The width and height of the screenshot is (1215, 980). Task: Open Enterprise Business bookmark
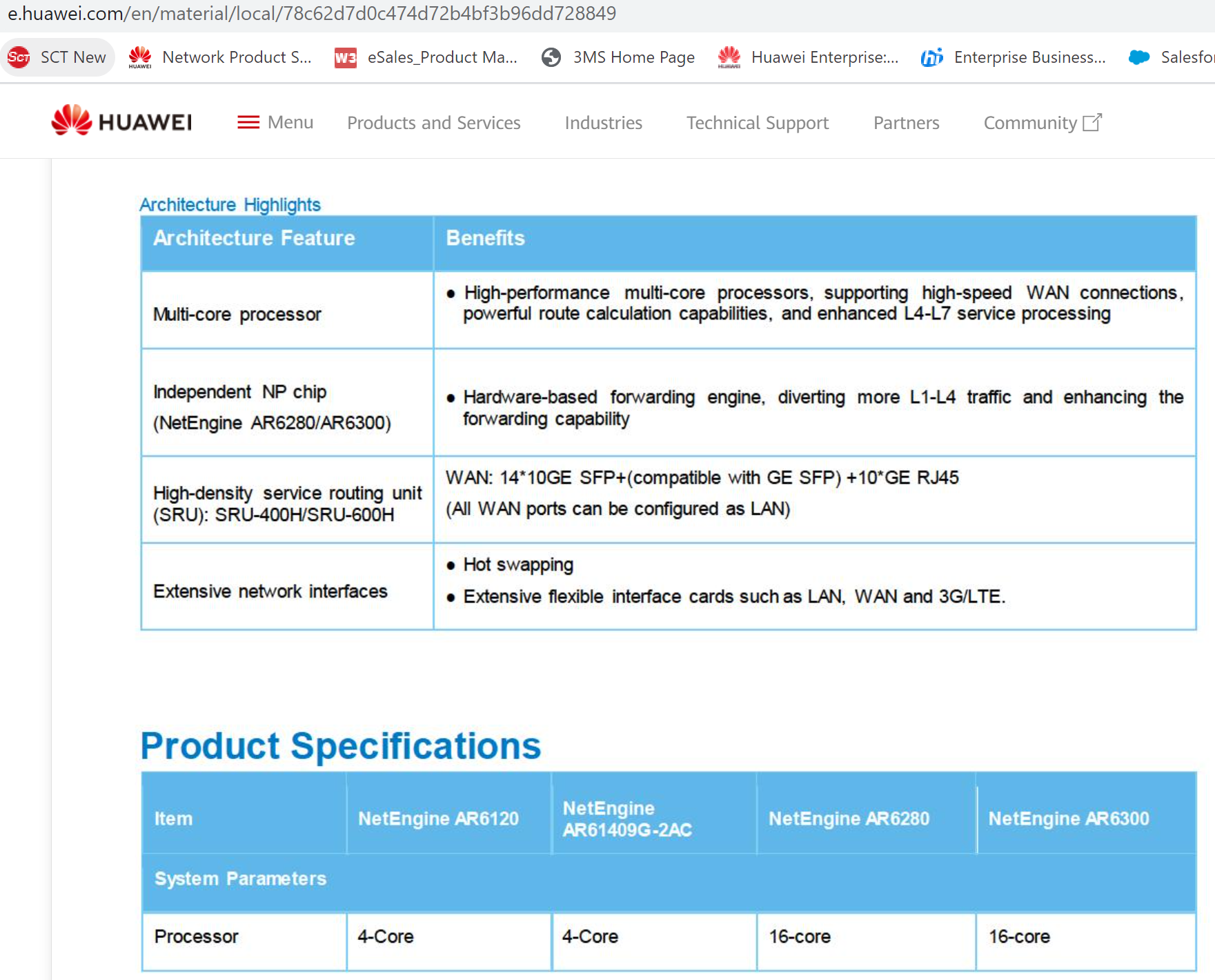(1013, 57)
